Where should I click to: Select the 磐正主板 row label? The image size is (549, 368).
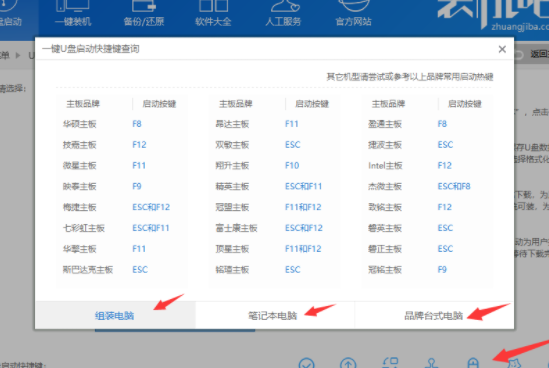click(385, 249)
